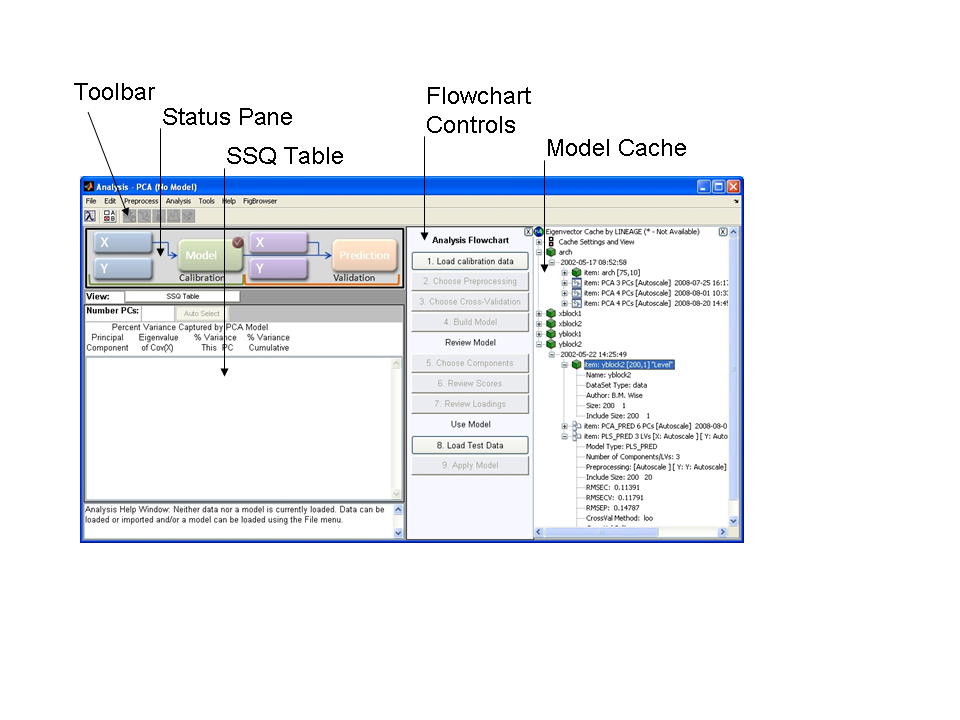Click the Build Model button

click(x=470, y=322)
